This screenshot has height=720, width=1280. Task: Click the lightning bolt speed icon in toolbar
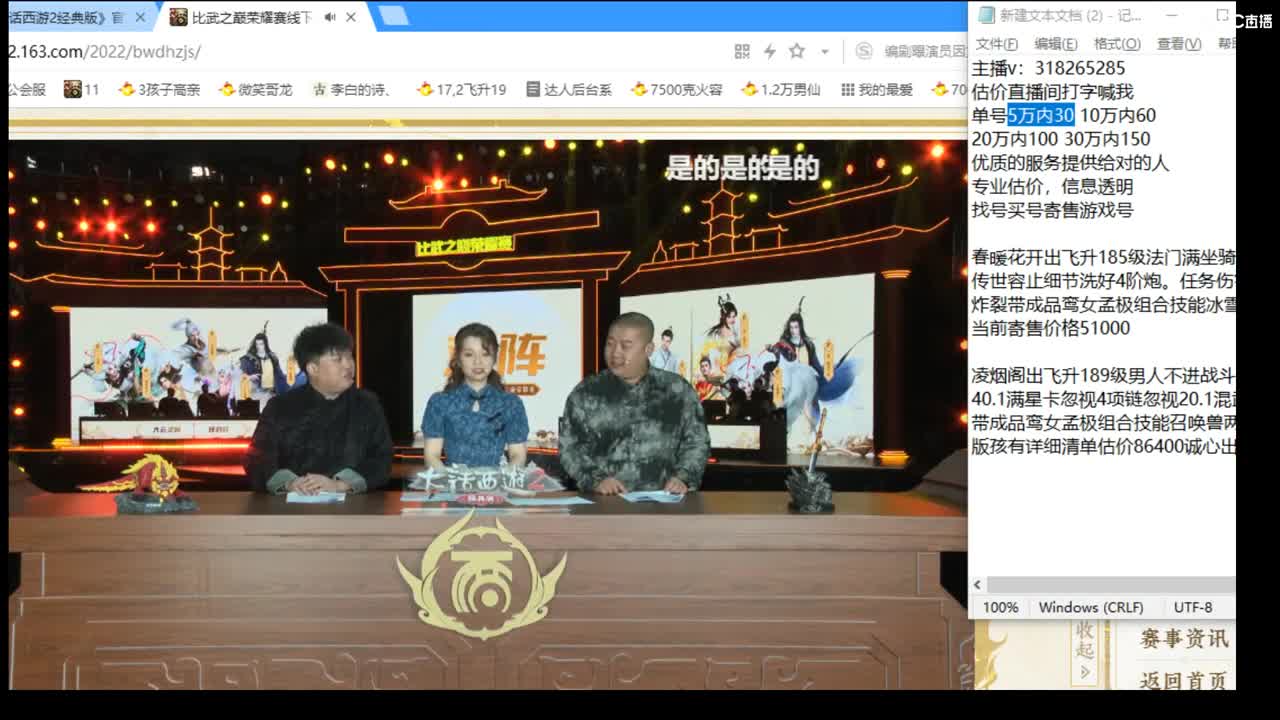771,51
